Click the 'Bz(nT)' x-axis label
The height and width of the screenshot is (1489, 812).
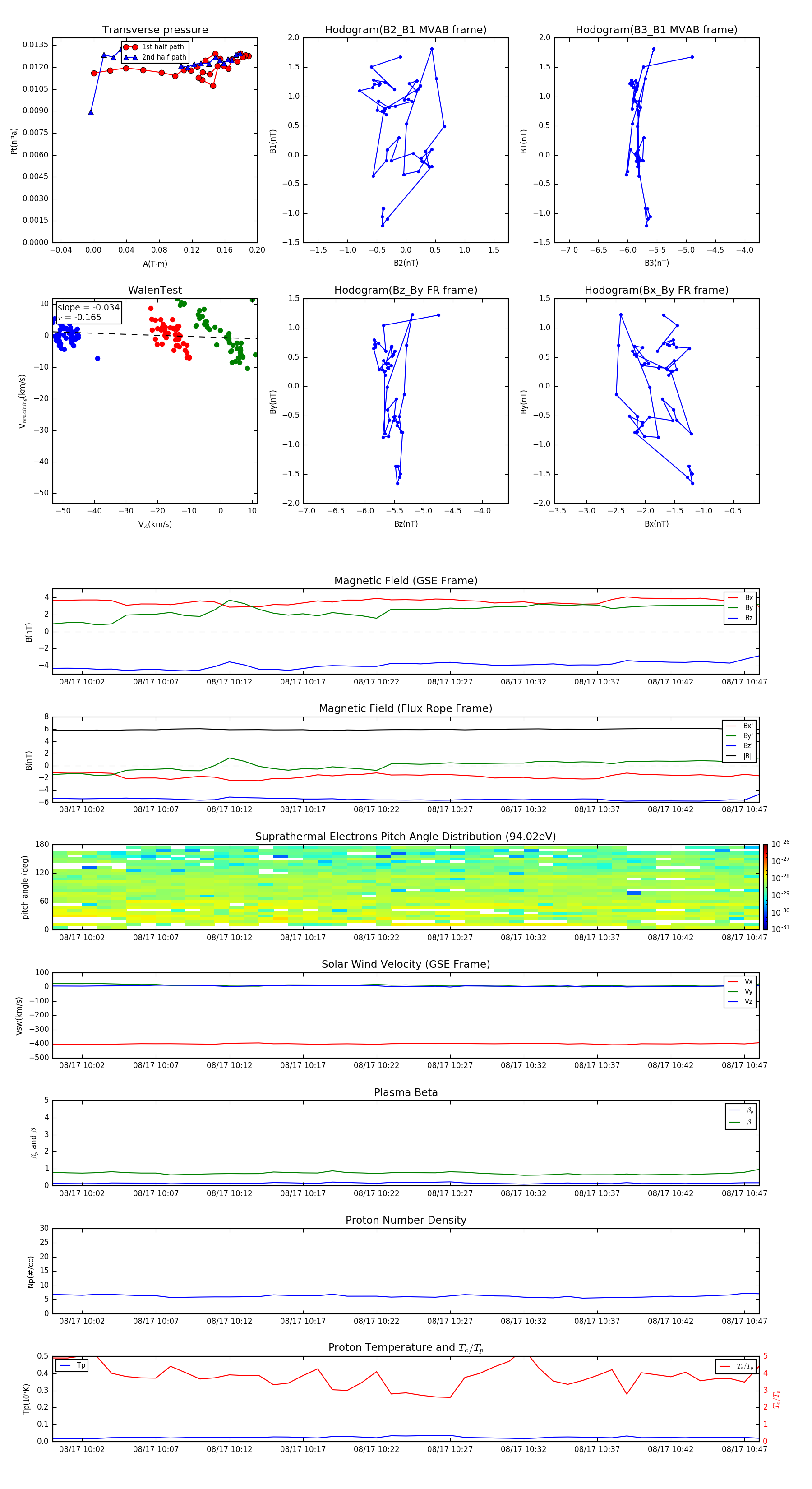point(406,524)
